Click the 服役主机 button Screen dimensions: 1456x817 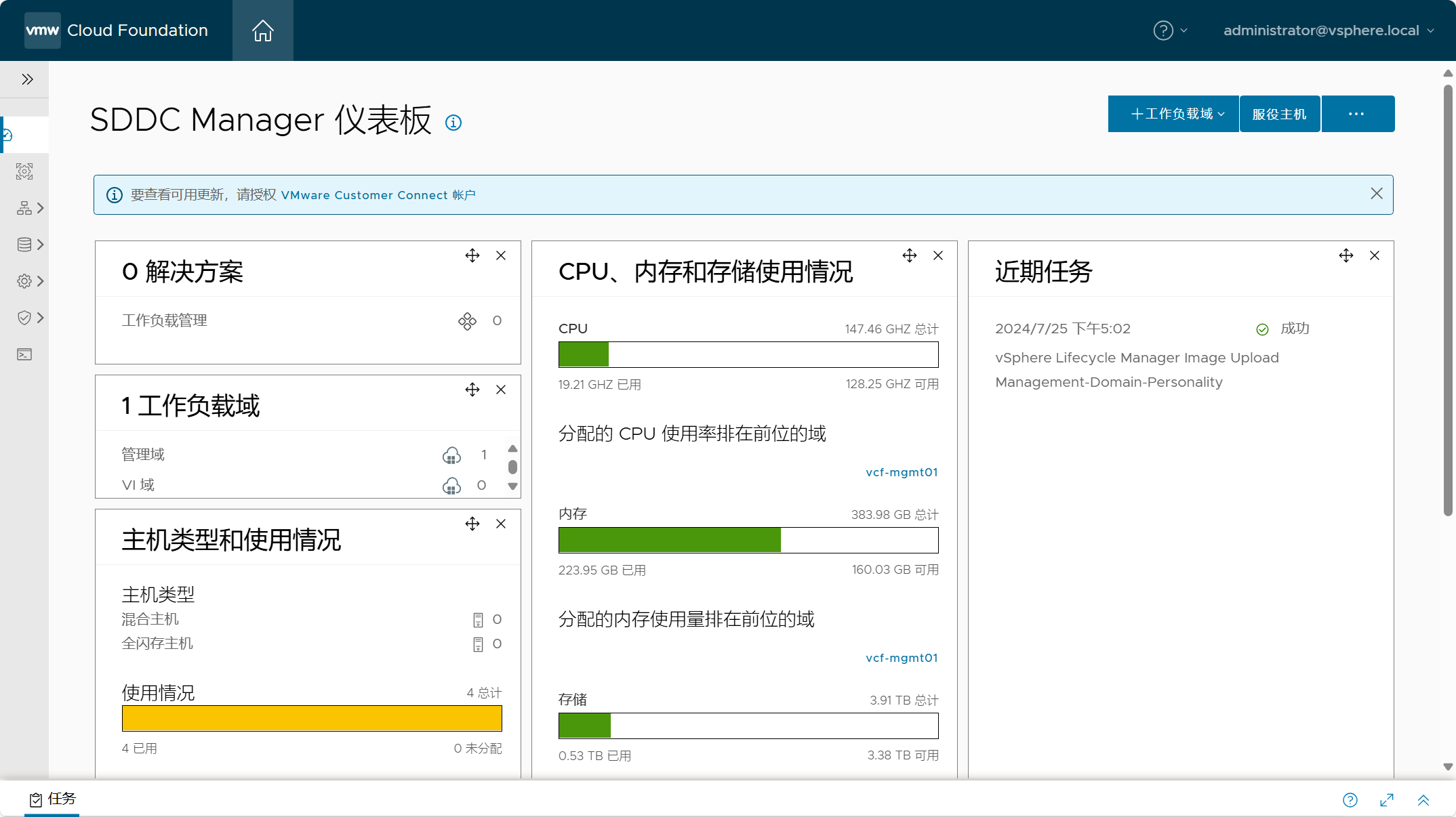1279,114
